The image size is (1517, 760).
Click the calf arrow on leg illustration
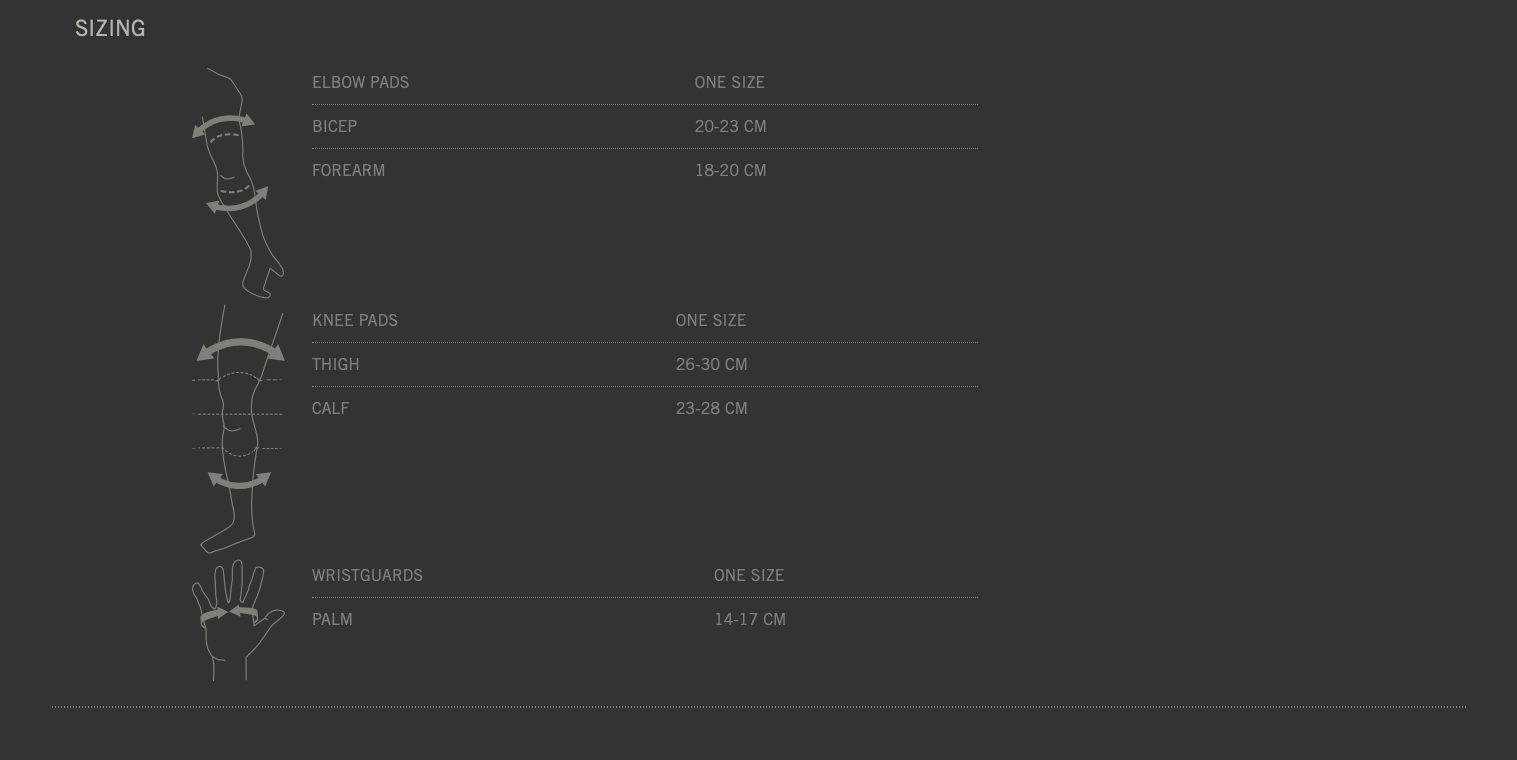tap(239, 481)
